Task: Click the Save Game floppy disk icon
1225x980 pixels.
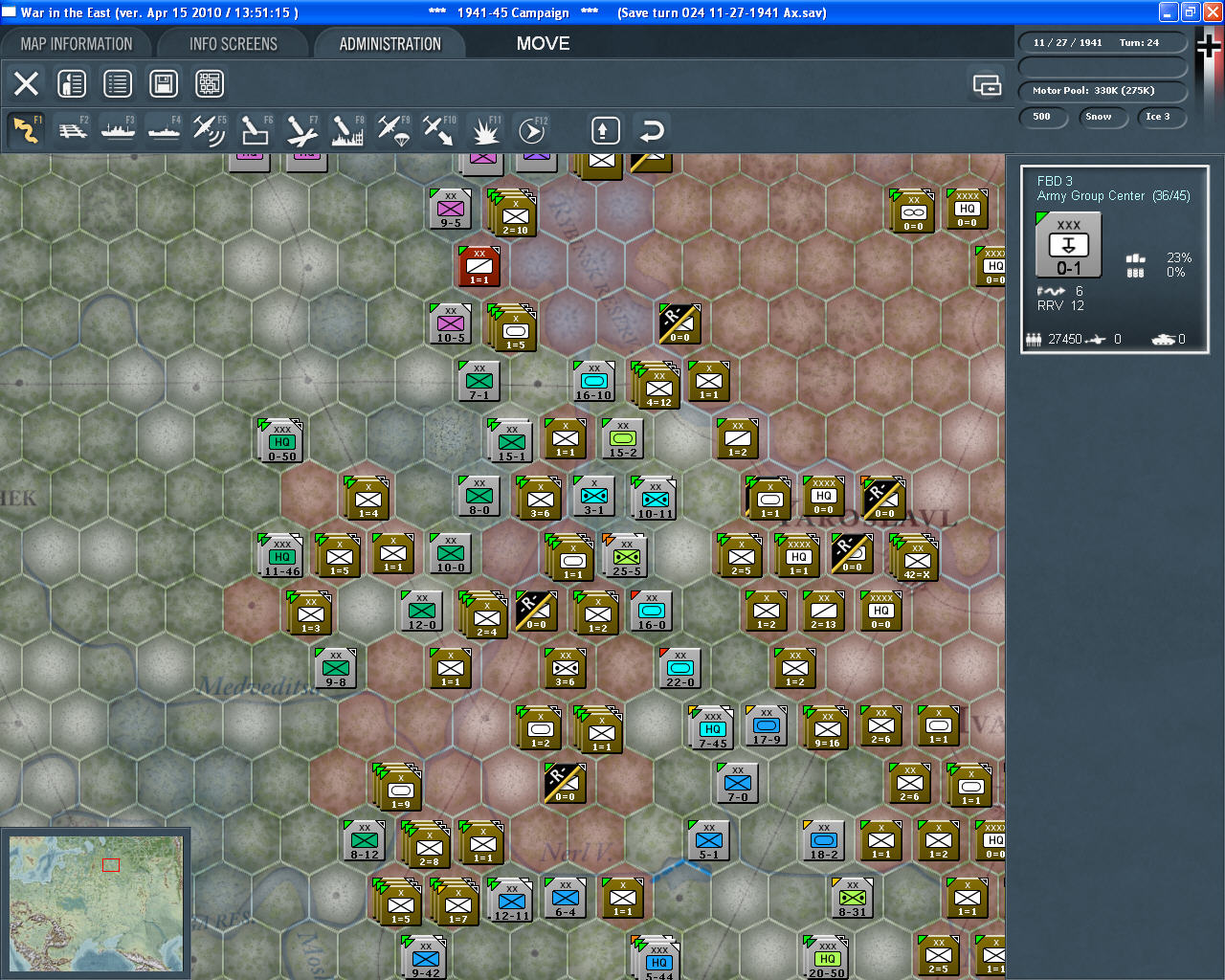Action: click(x=164, y=83)
